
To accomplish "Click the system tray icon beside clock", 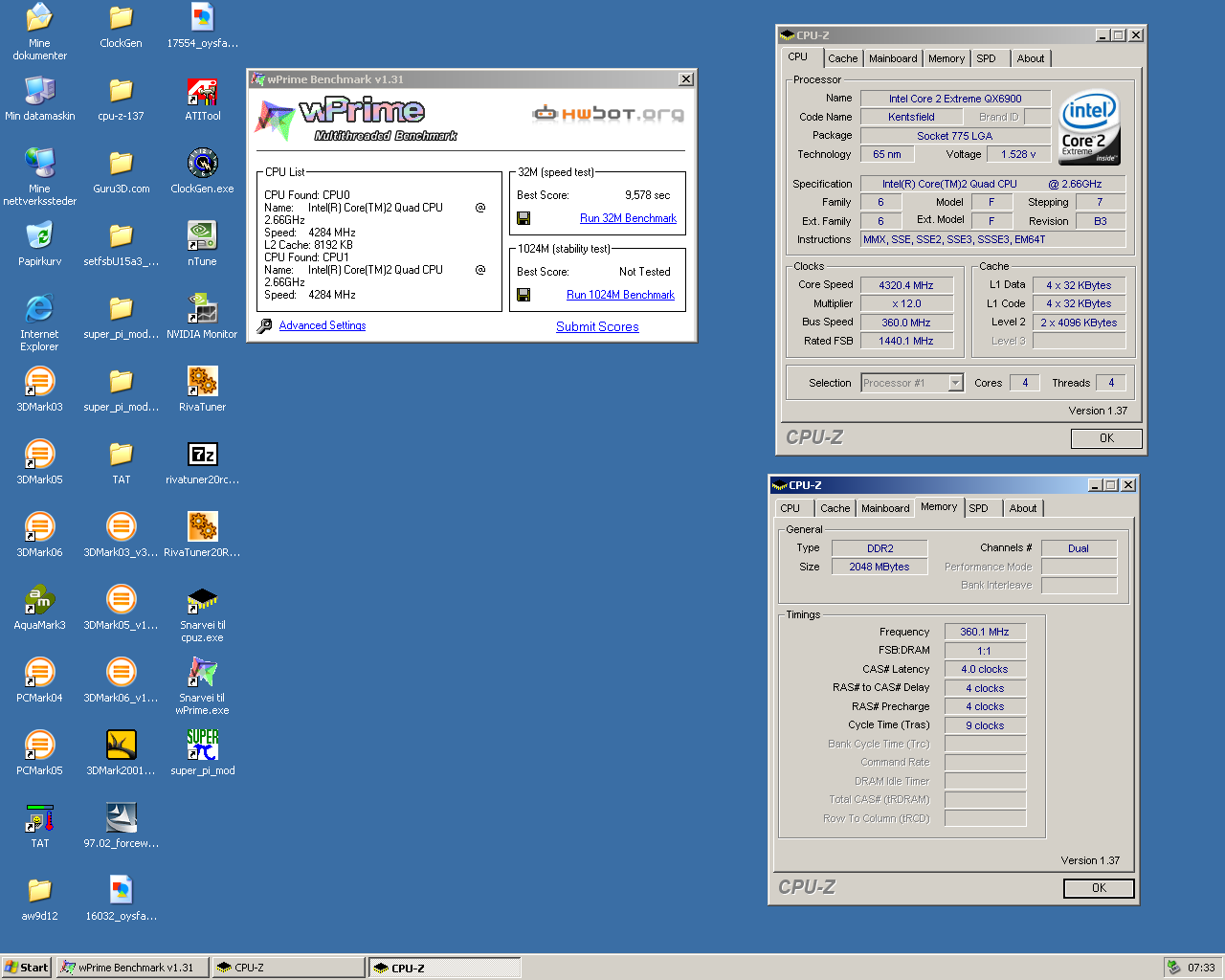I will point(1173,968).
